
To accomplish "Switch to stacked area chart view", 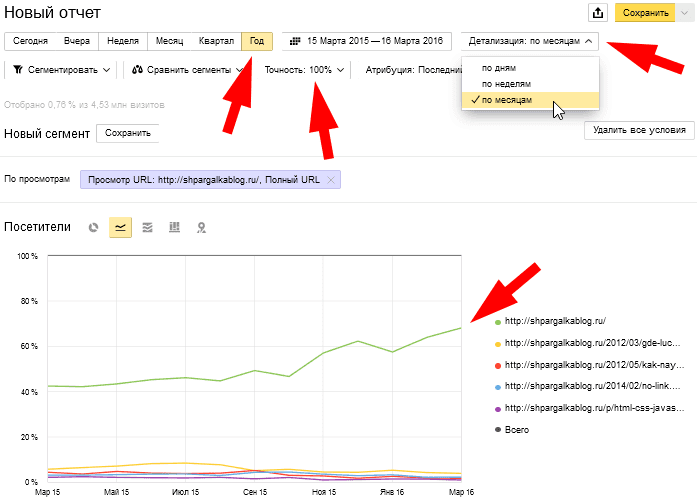I will coord(147,227).
